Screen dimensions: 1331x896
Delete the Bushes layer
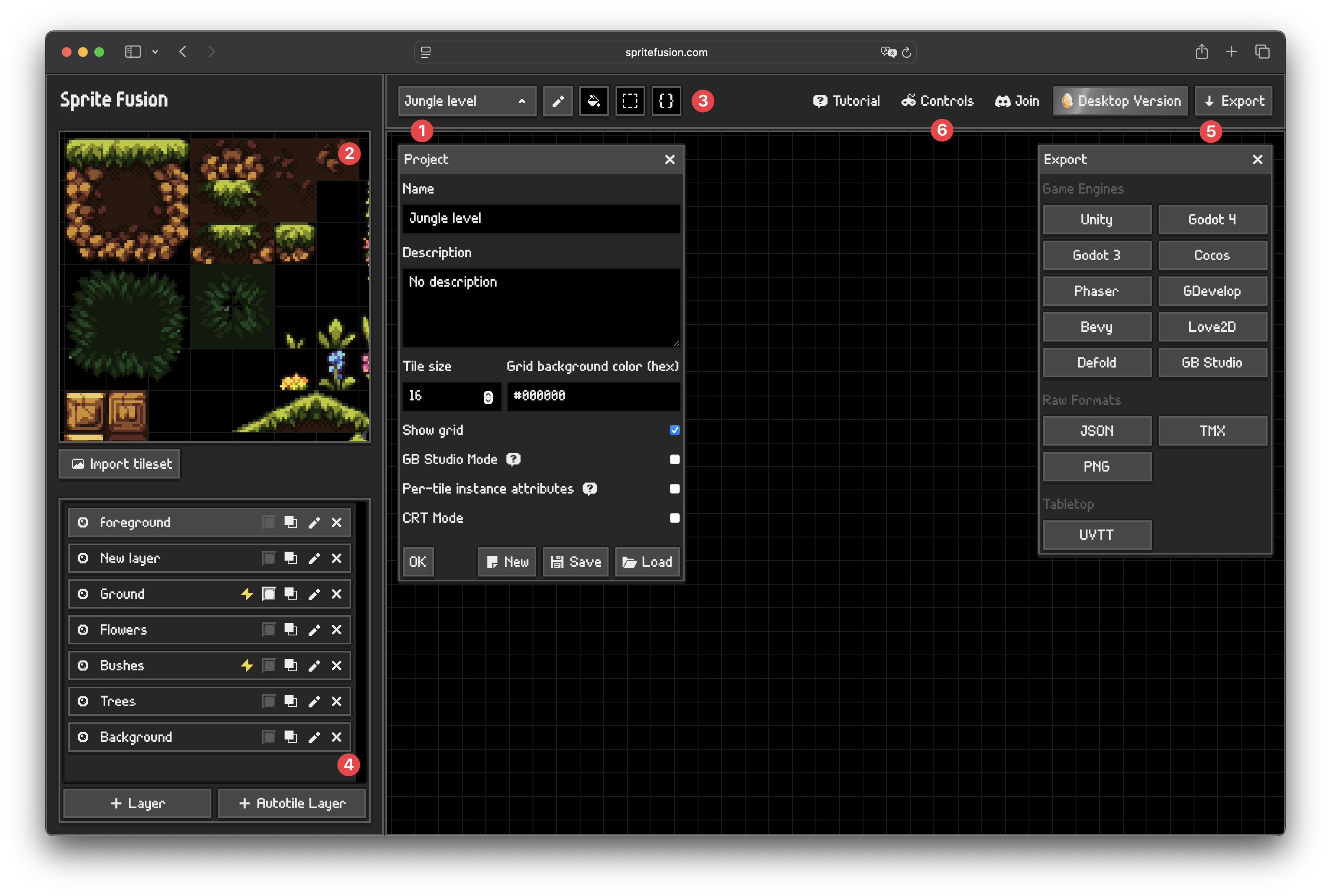click(x=337, y=665)
